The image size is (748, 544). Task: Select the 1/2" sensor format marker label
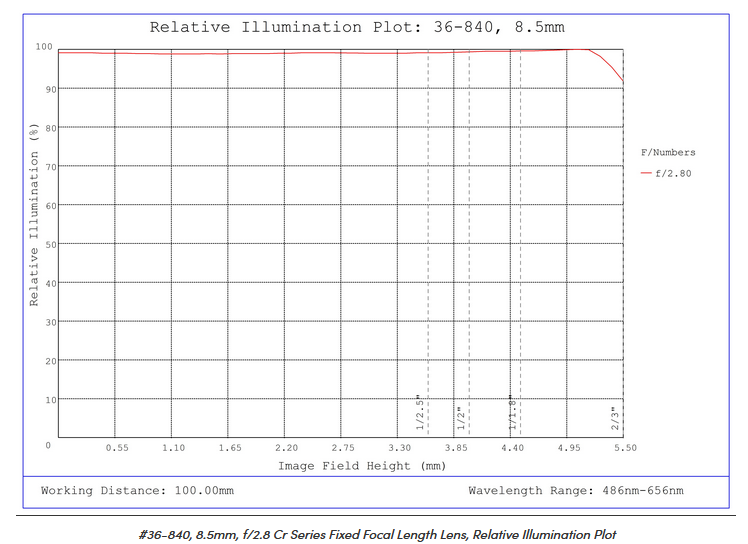[460, 418]
